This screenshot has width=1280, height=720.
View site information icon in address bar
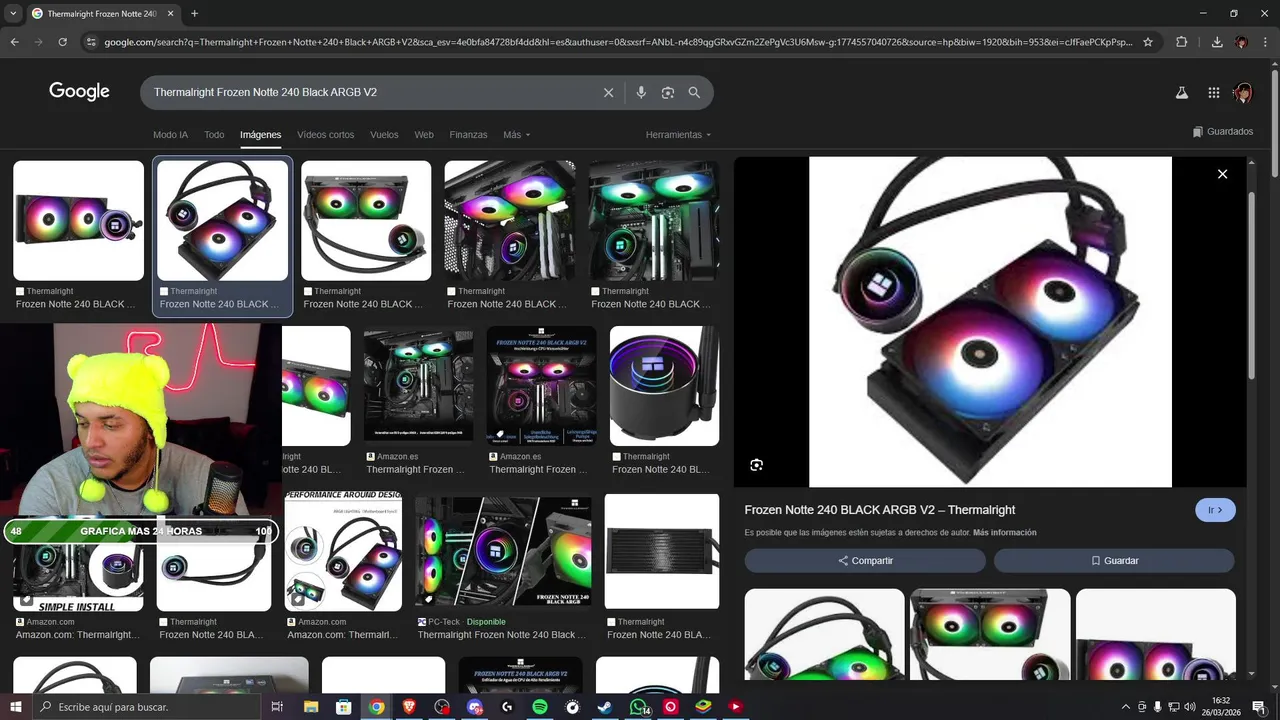click(x=91, y=42)
